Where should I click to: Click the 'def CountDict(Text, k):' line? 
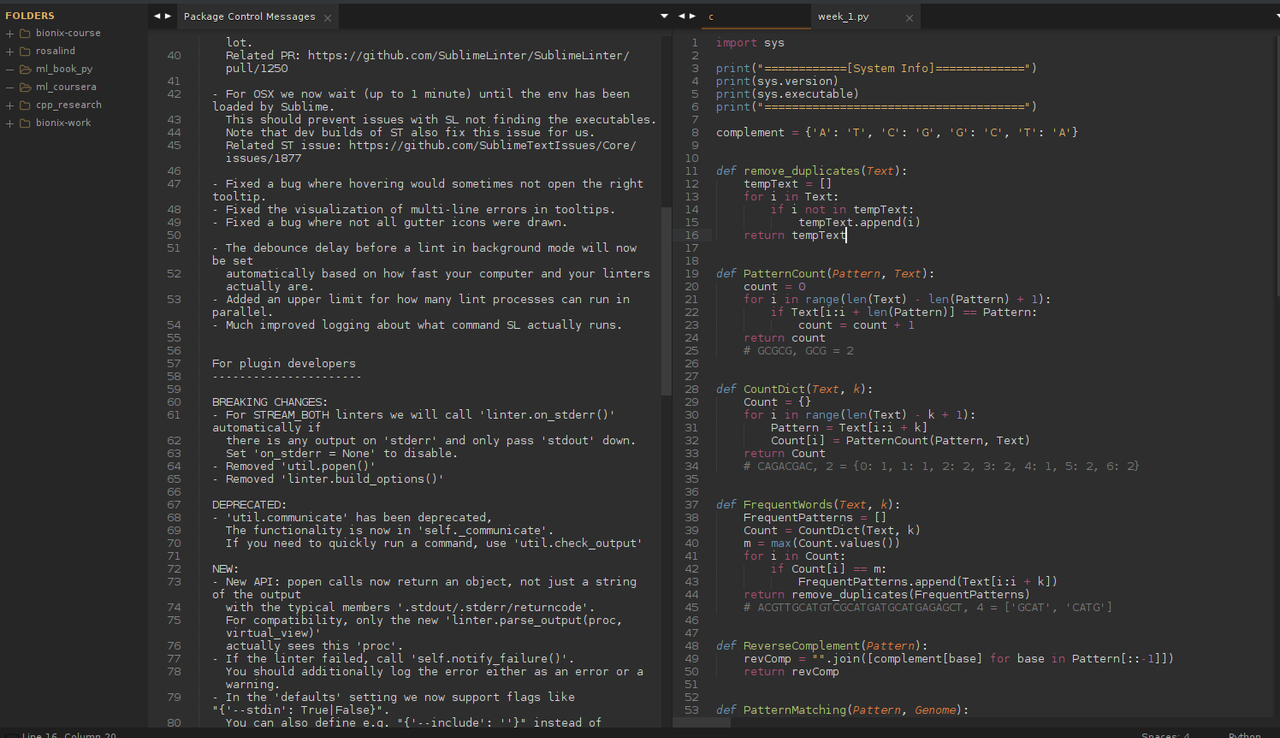pyautogui.click(x=794, y=389)
